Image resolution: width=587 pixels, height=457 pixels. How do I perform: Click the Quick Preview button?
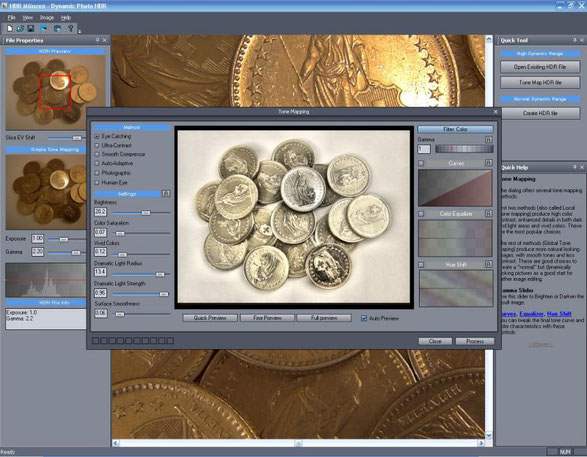click(210, 318)
